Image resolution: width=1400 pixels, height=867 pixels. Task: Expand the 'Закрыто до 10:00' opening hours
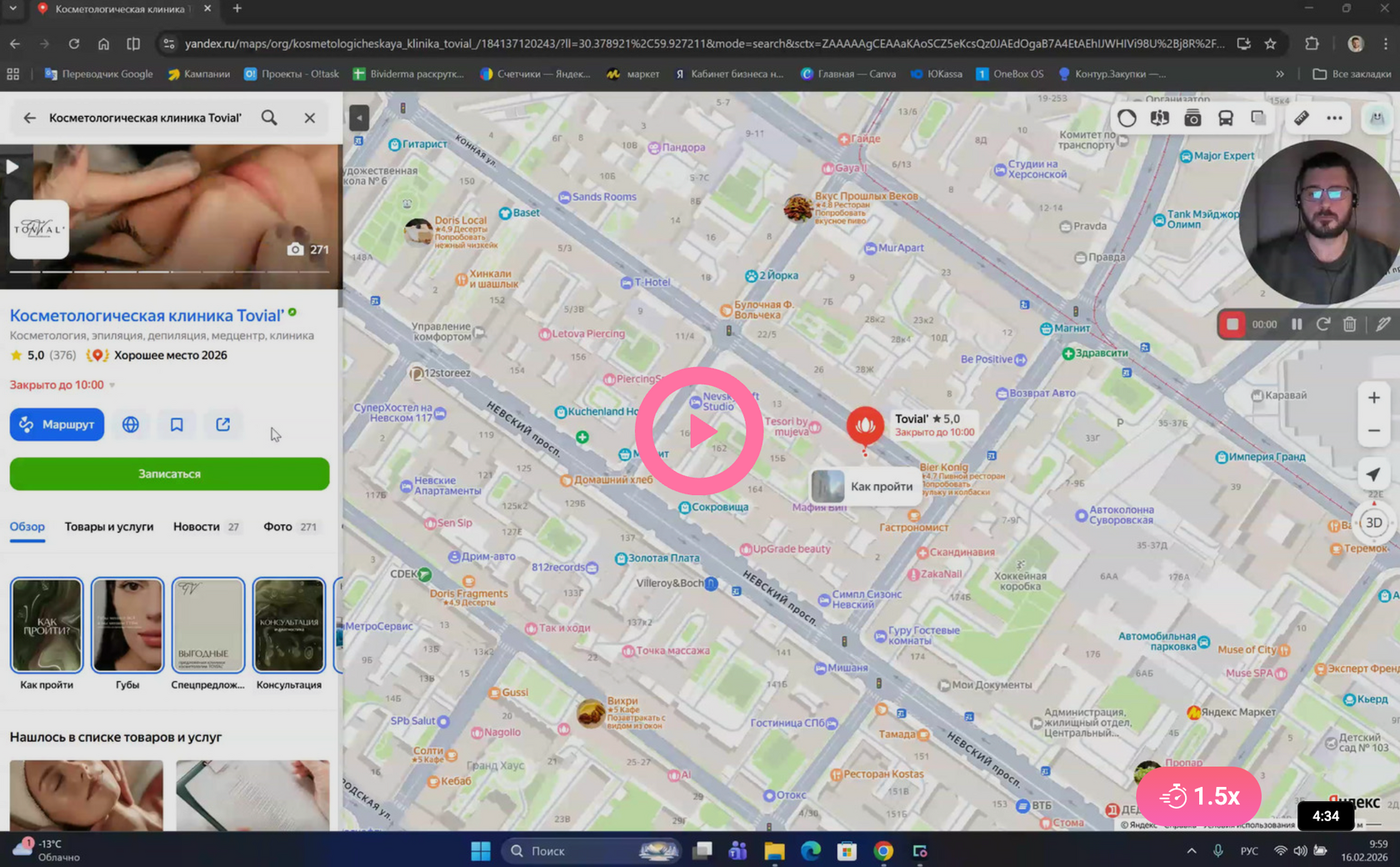tap(62, 385)
